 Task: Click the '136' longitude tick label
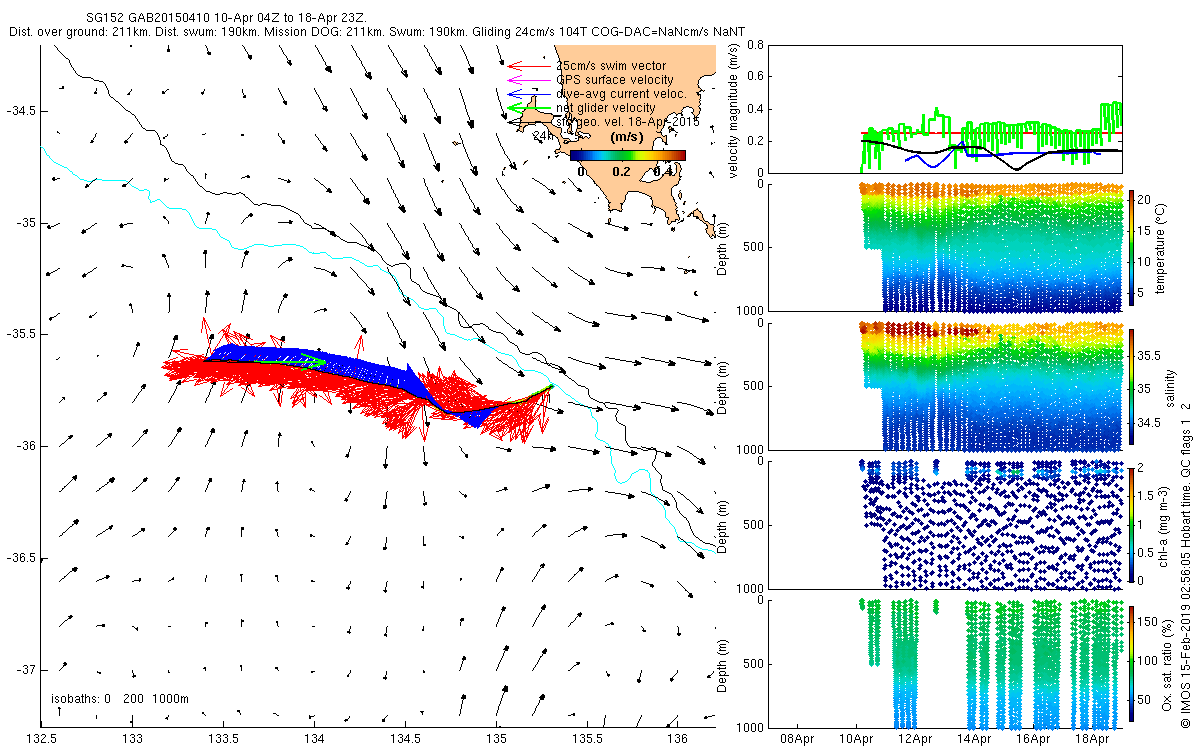(x=678, y=739)
